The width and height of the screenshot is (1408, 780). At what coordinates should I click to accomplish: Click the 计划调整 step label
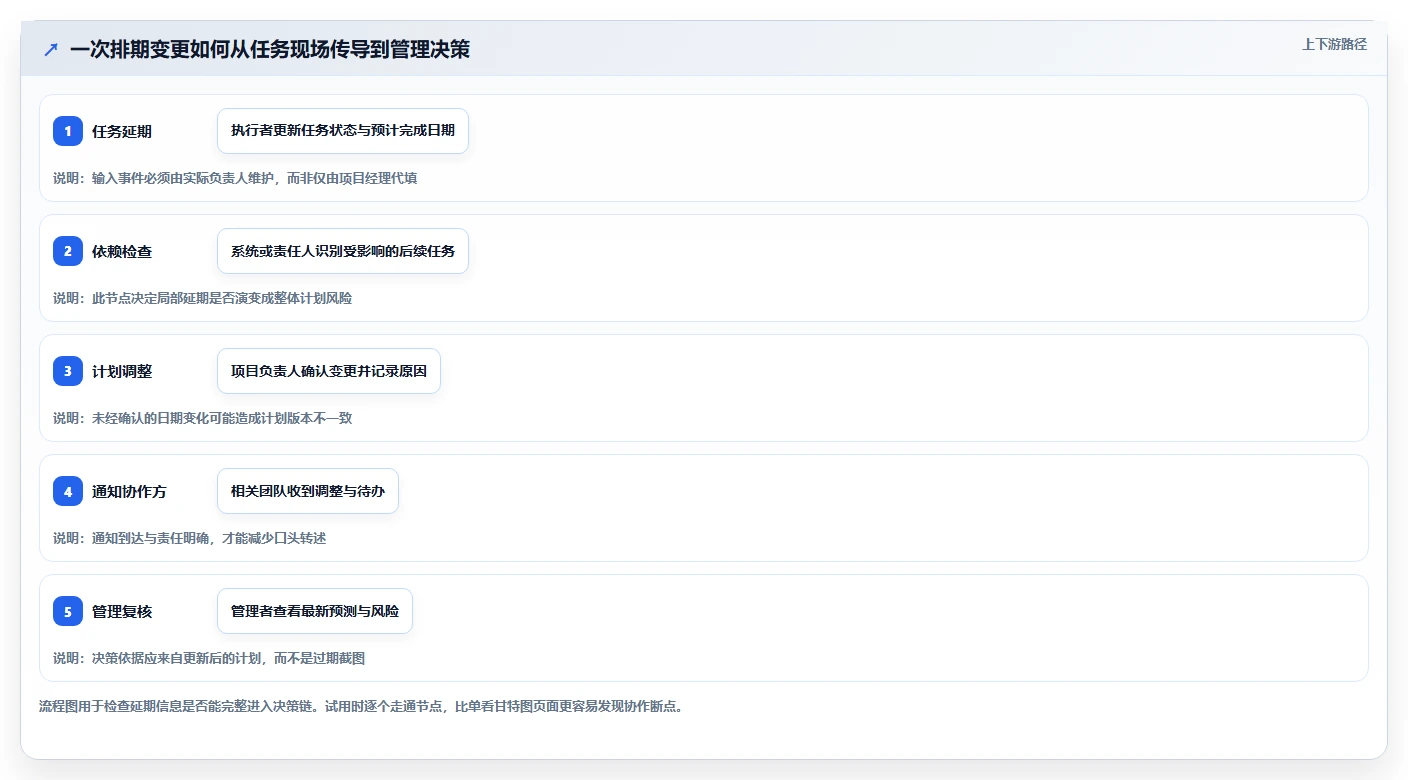(x=122, y=371)
